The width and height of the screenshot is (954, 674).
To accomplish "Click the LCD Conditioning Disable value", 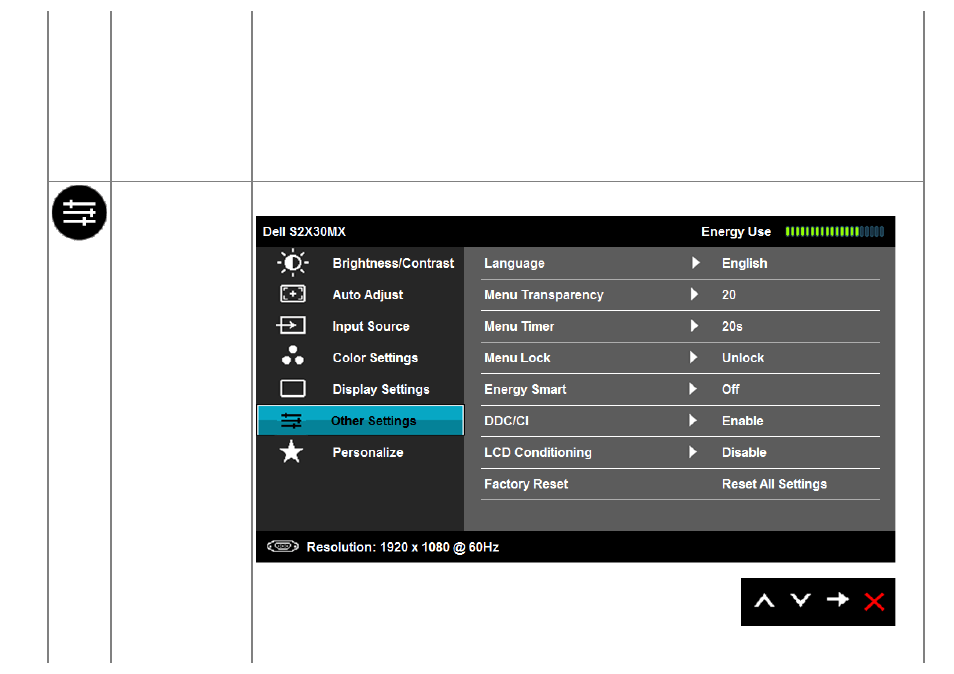I will coord(743,453).
